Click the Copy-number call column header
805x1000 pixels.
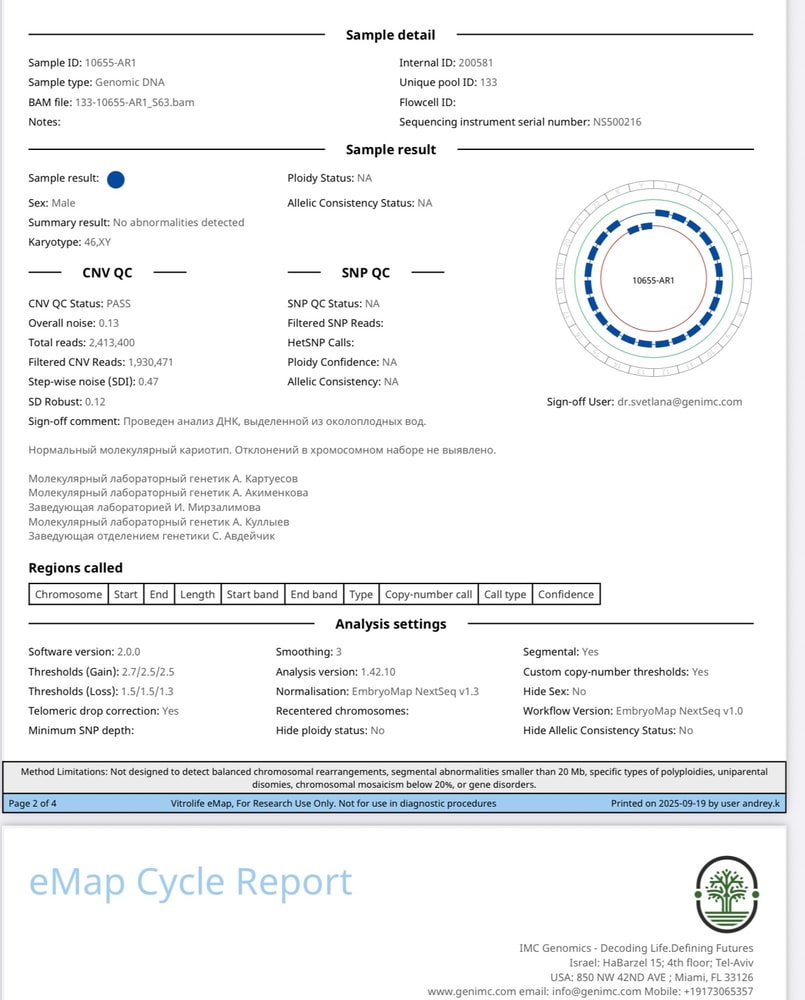point(428,594)
